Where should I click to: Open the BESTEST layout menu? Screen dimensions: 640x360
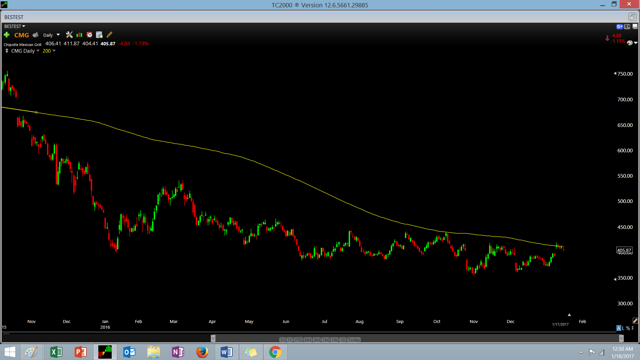click(x=14, y=26)
